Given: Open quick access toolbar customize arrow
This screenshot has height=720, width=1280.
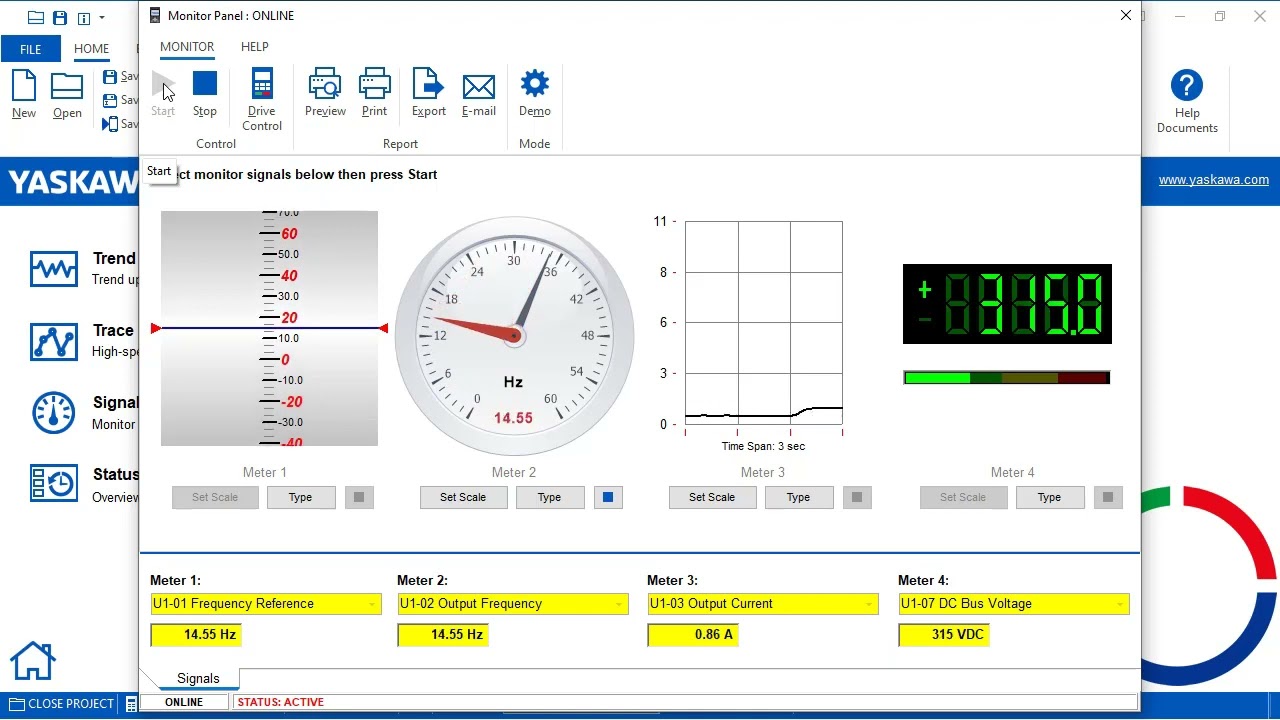Looking at the screenshot, I should 102,18.
